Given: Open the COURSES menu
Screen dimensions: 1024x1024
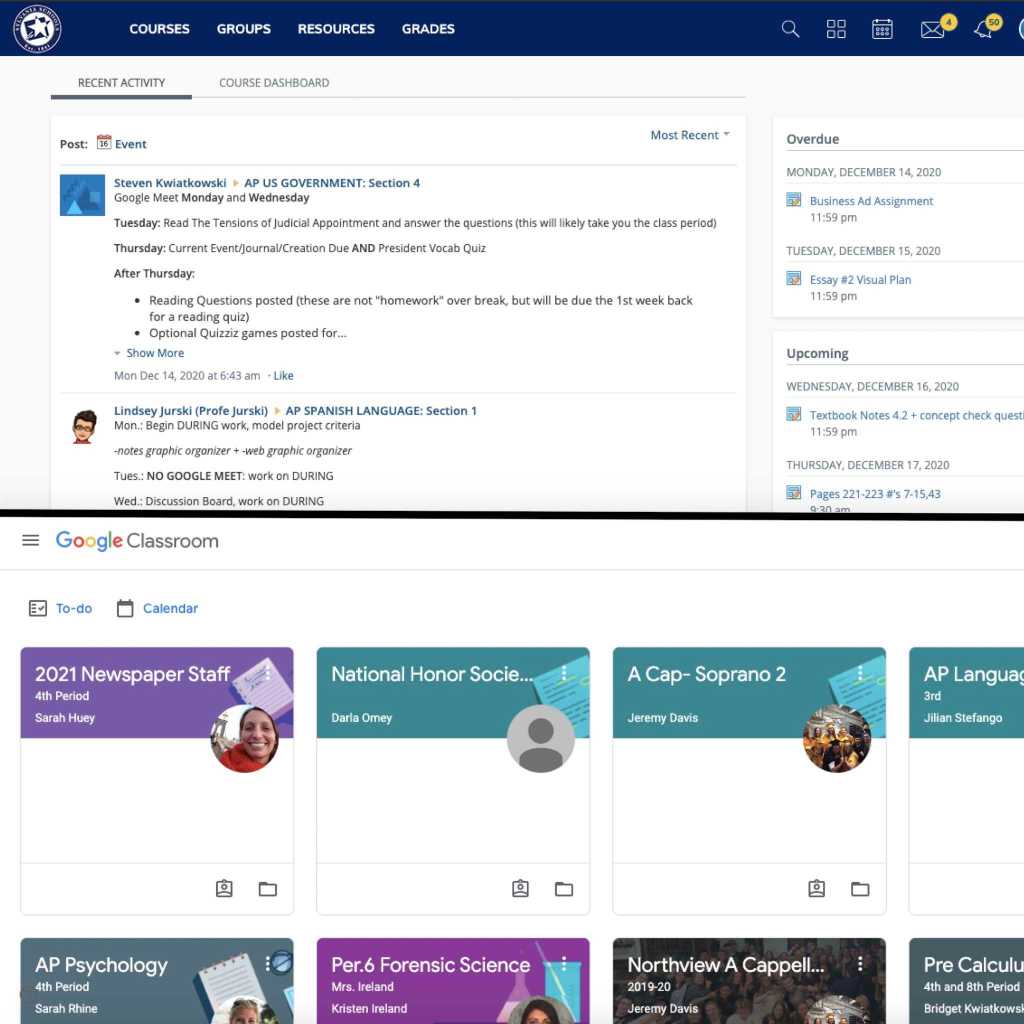Looking at the screenshot, I should coord(159,29).
